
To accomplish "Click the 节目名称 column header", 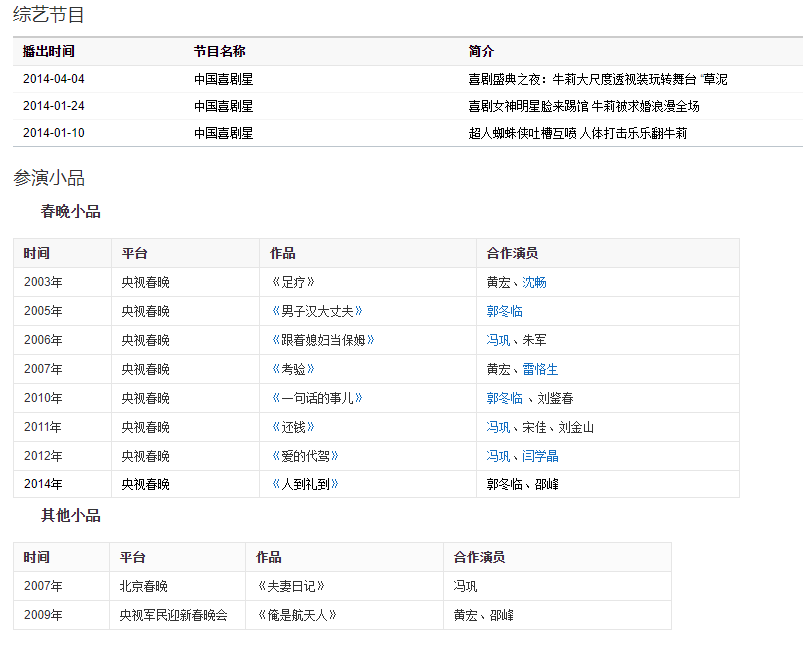I will pos(220,51).
